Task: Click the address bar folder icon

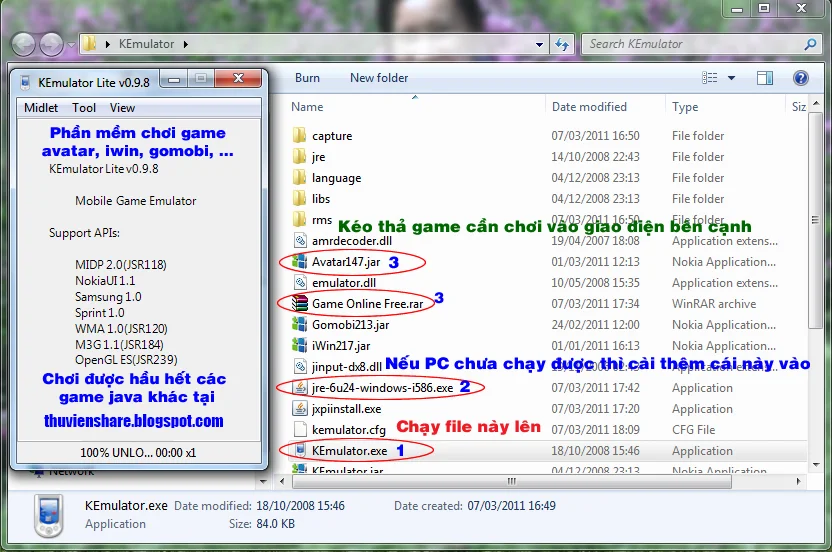Action: [89, 44]
